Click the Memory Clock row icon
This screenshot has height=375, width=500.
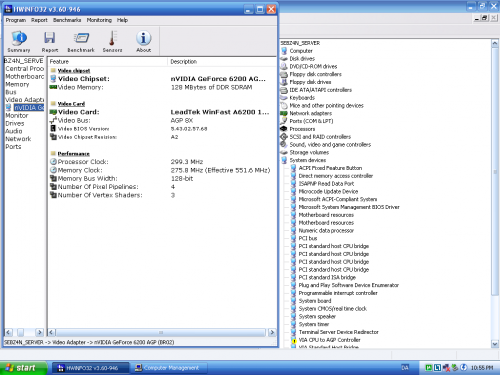click(53, 170)
